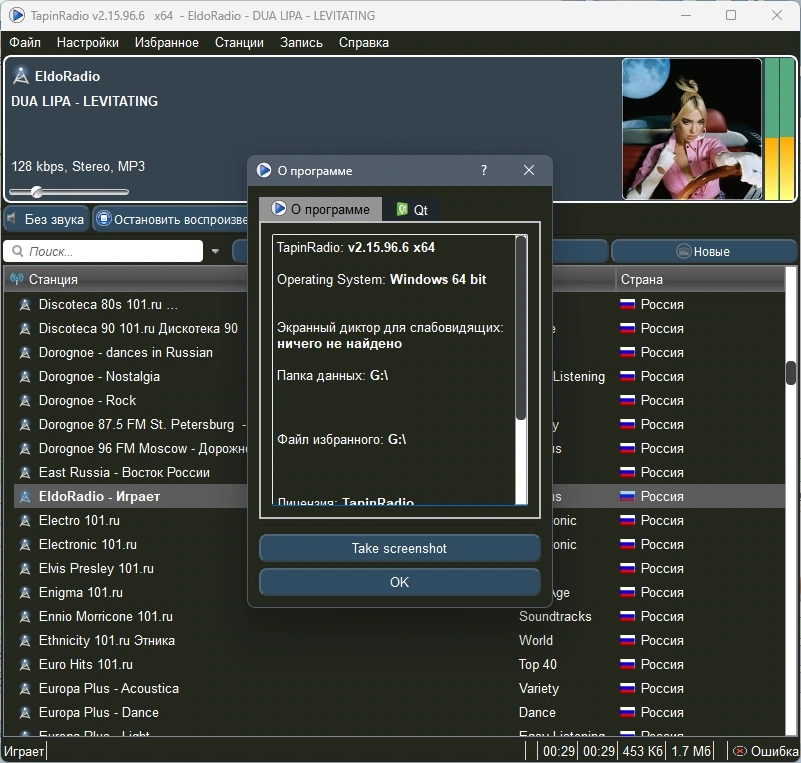Open the Файл menu
The image size is (801, 763).
click(x=25, y=42)
